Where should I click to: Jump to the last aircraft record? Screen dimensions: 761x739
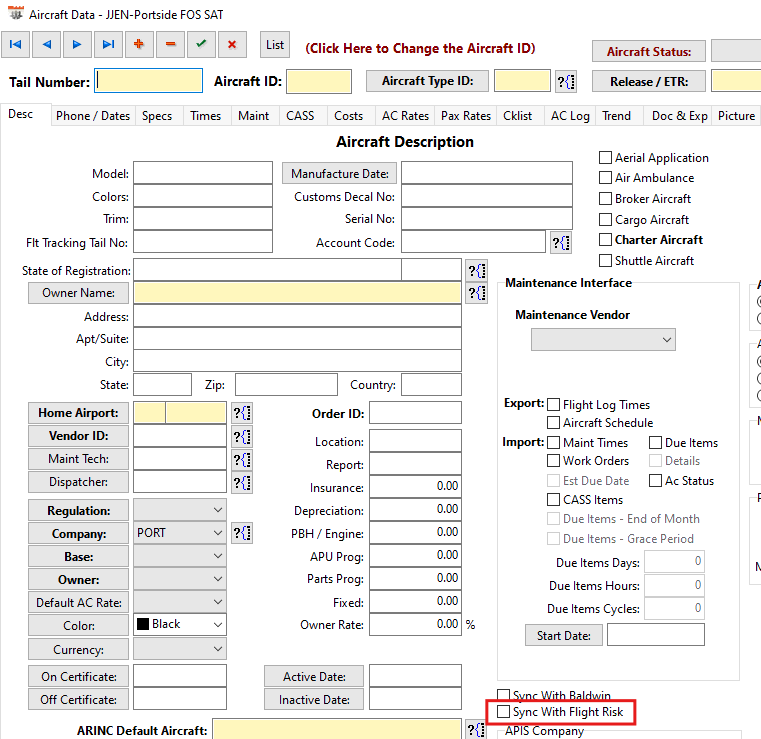coord(108,45)
